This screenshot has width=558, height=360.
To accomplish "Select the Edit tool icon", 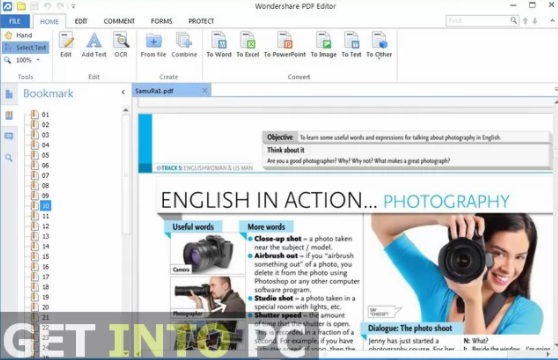I will coord(66,44).
